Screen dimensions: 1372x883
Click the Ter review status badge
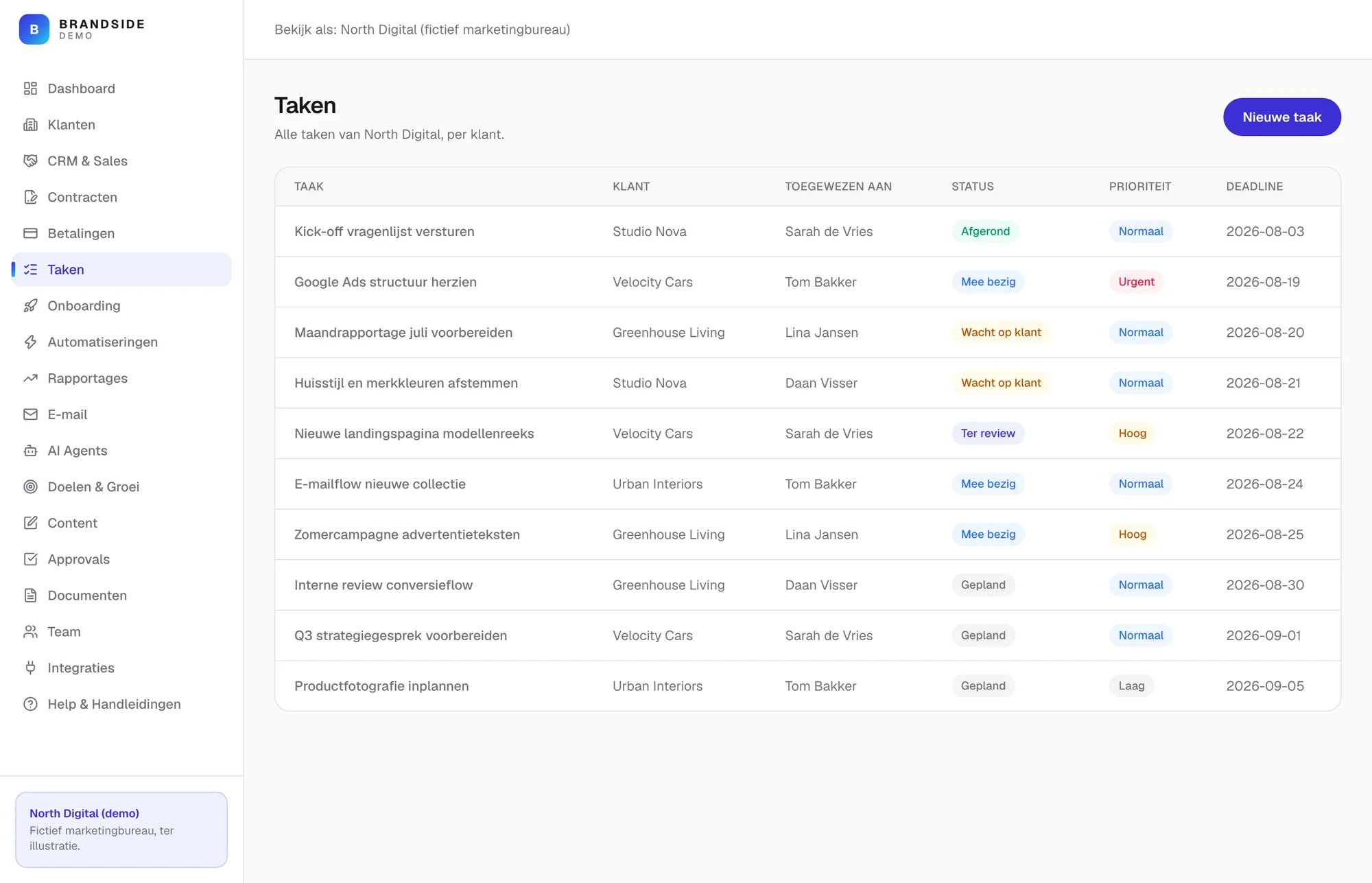(x=988, y=434)
